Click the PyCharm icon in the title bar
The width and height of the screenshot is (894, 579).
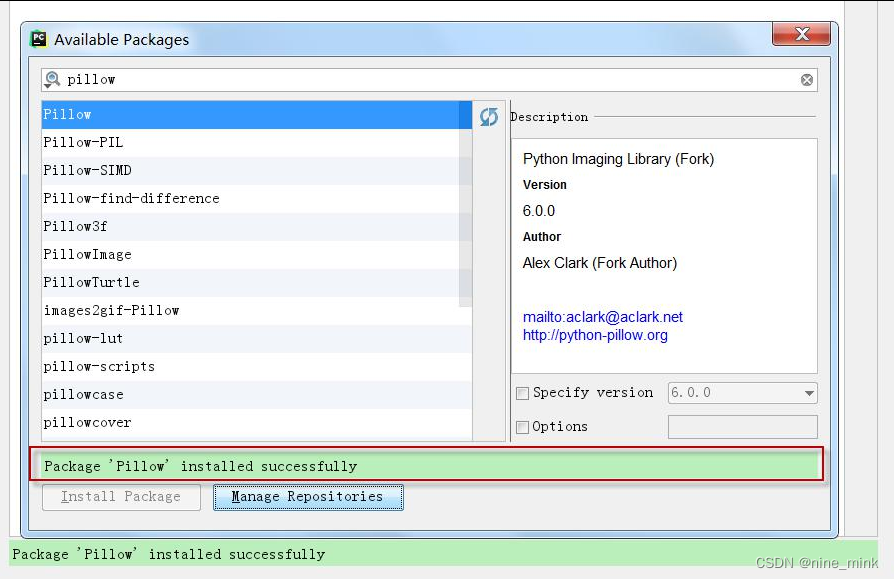(39, 39)
